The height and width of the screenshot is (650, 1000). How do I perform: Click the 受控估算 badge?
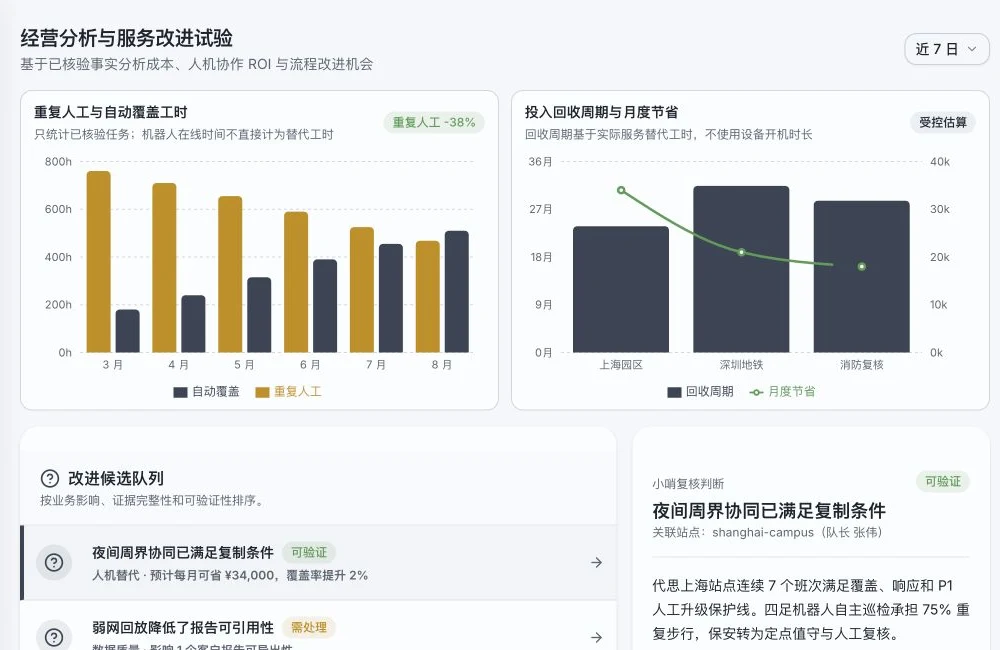pos(943,122)
